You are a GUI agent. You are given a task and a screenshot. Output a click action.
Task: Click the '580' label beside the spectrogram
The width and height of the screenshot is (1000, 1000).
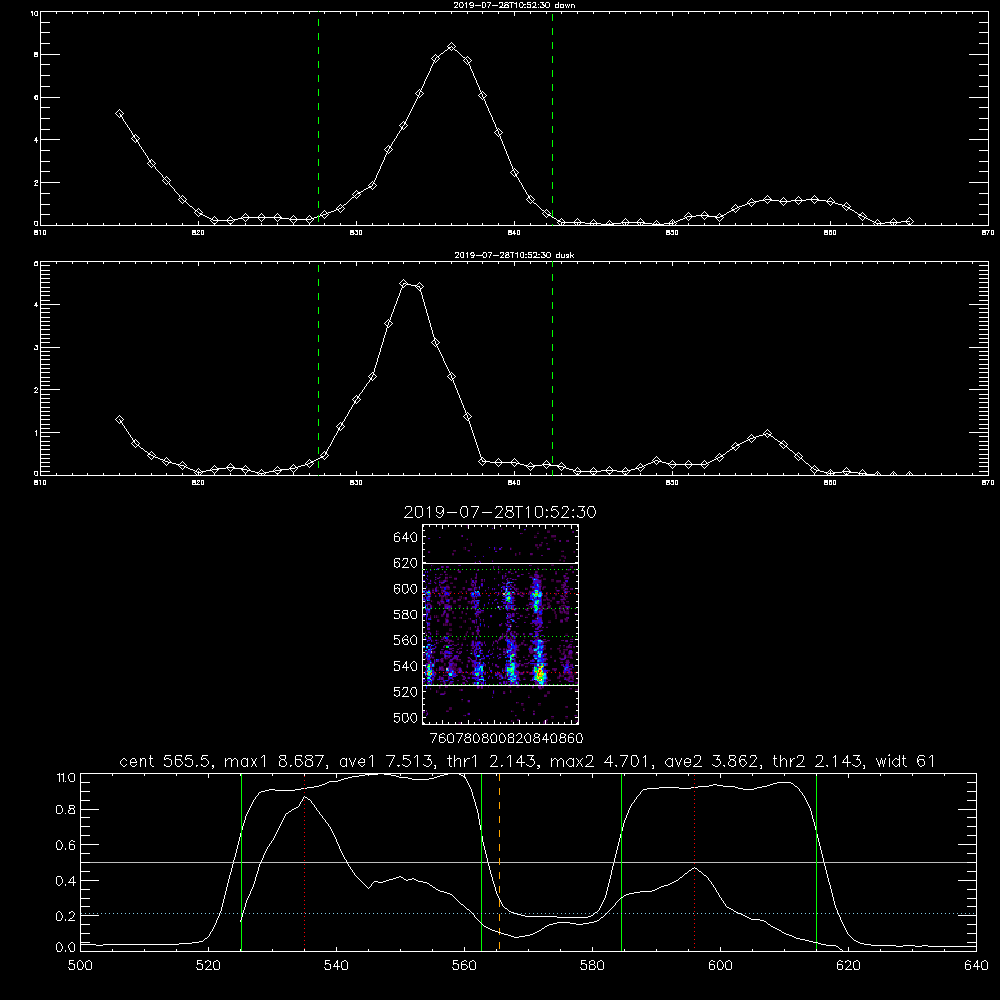(406, 614)
